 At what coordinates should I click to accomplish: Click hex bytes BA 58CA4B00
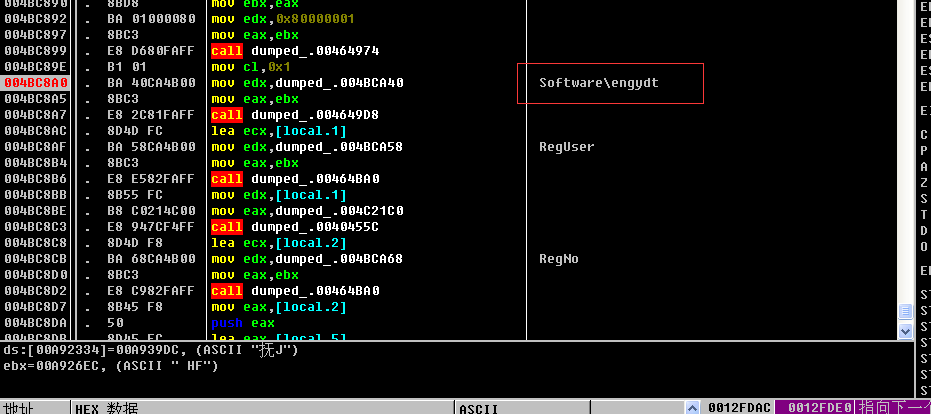coord(151,147)
